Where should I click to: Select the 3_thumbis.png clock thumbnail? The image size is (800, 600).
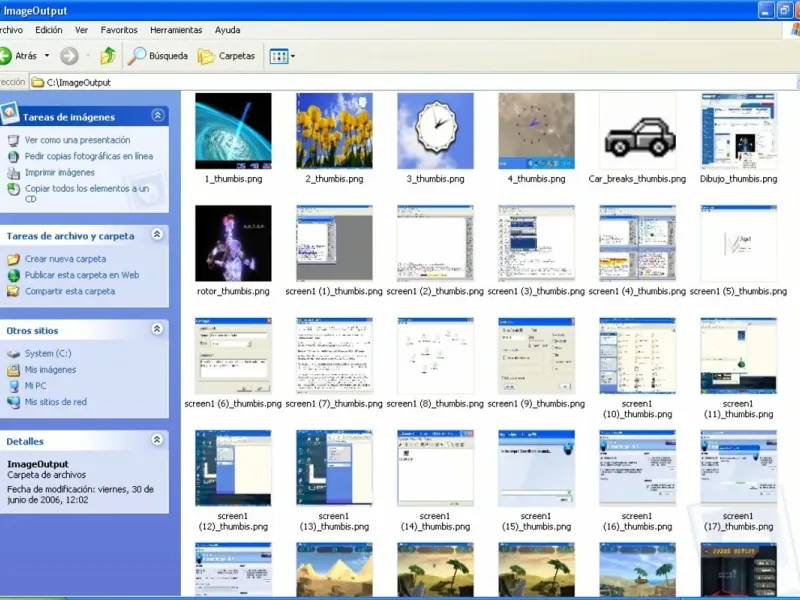click(435, 131)
